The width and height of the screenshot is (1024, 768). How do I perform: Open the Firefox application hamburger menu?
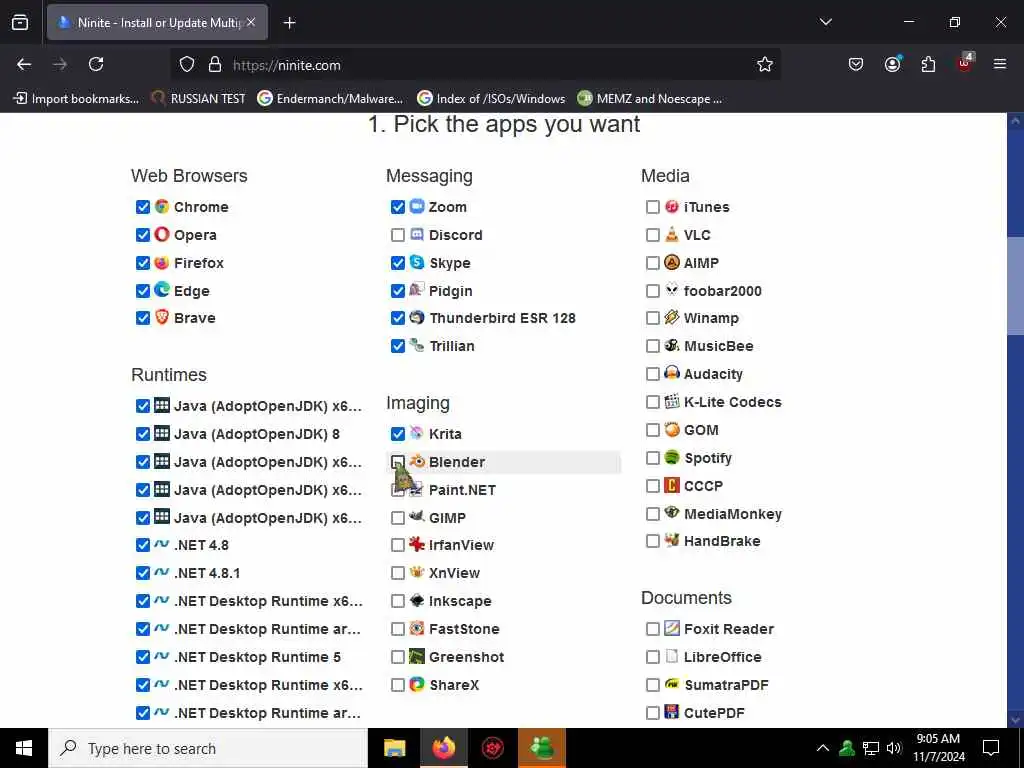pos(1000,64)
